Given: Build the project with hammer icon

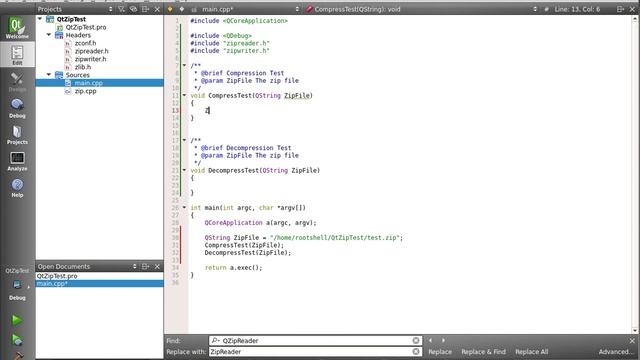Looking at the screenshot, I should 17,356.
